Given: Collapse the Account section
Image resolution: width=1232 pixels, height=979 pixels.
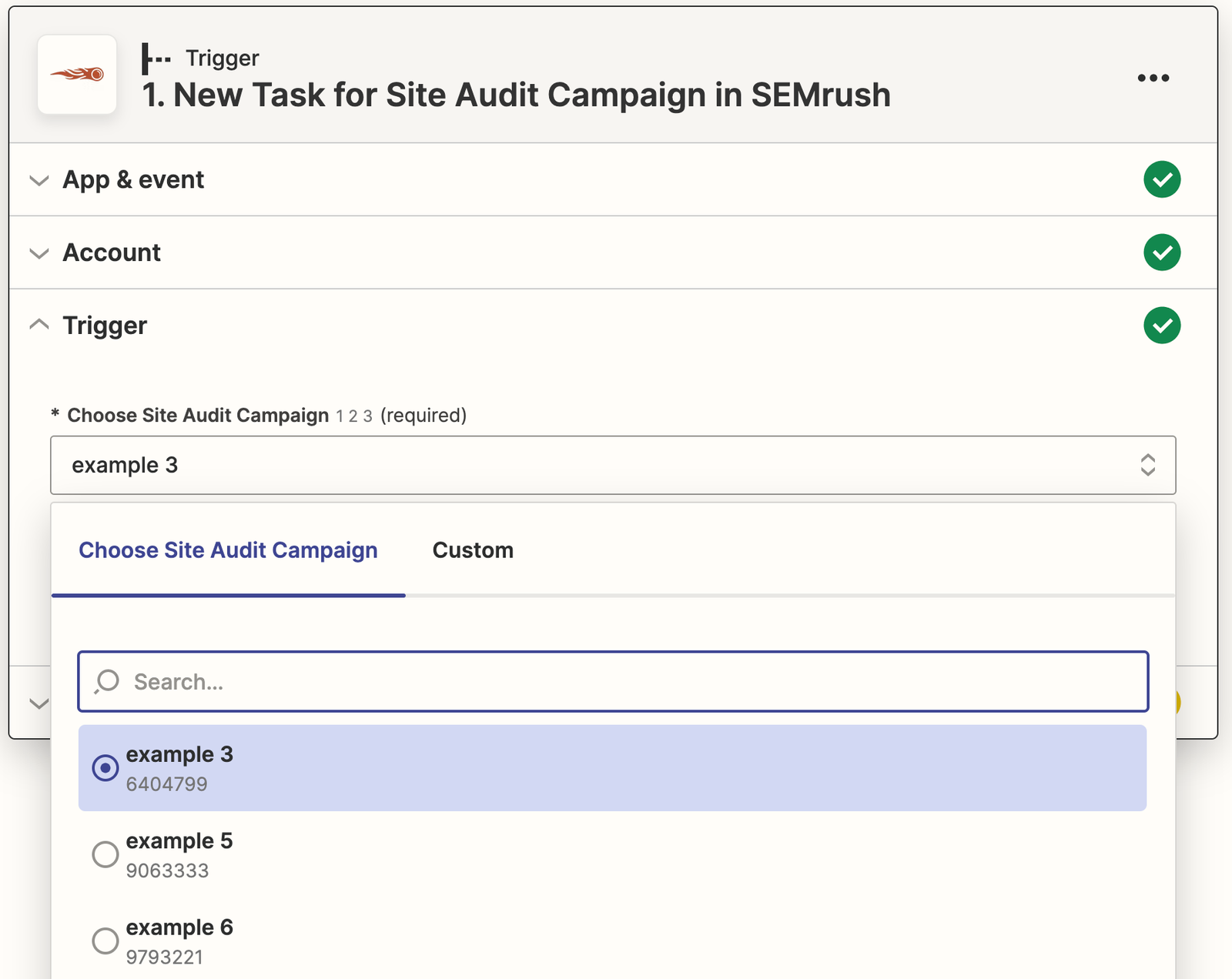Looking at the screenshot, I should point(39,252).
